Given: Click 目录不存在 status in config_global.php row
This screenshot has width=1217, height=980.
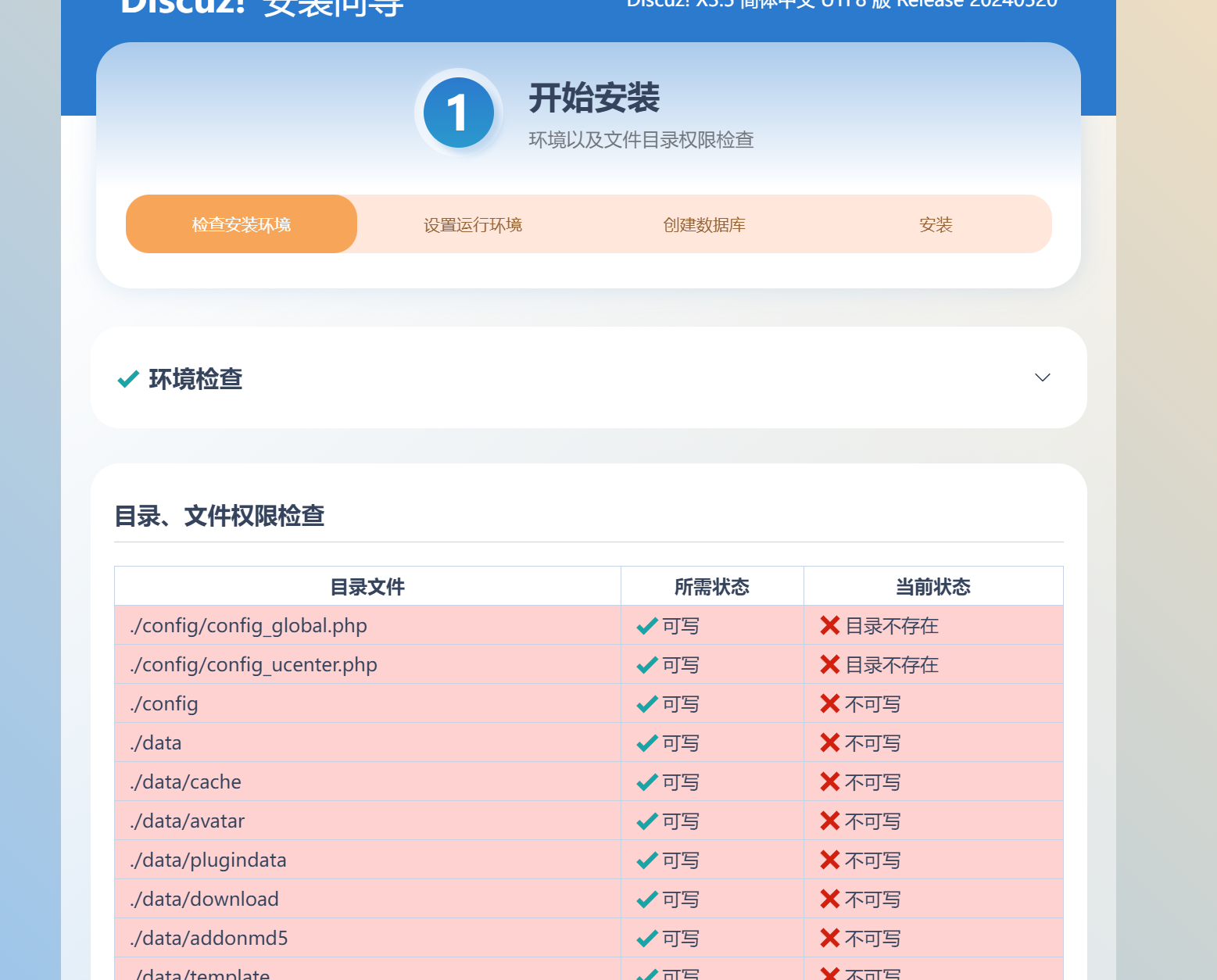Looking at the screenshot, I should [x=892, y=626].
